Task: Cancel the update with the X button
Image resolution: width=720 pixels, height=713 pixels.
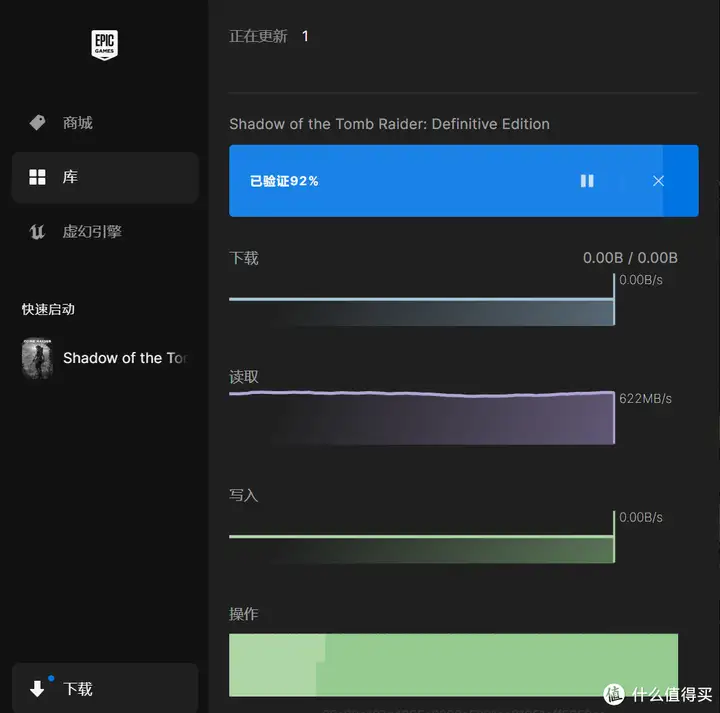Action: click(658, 181)
